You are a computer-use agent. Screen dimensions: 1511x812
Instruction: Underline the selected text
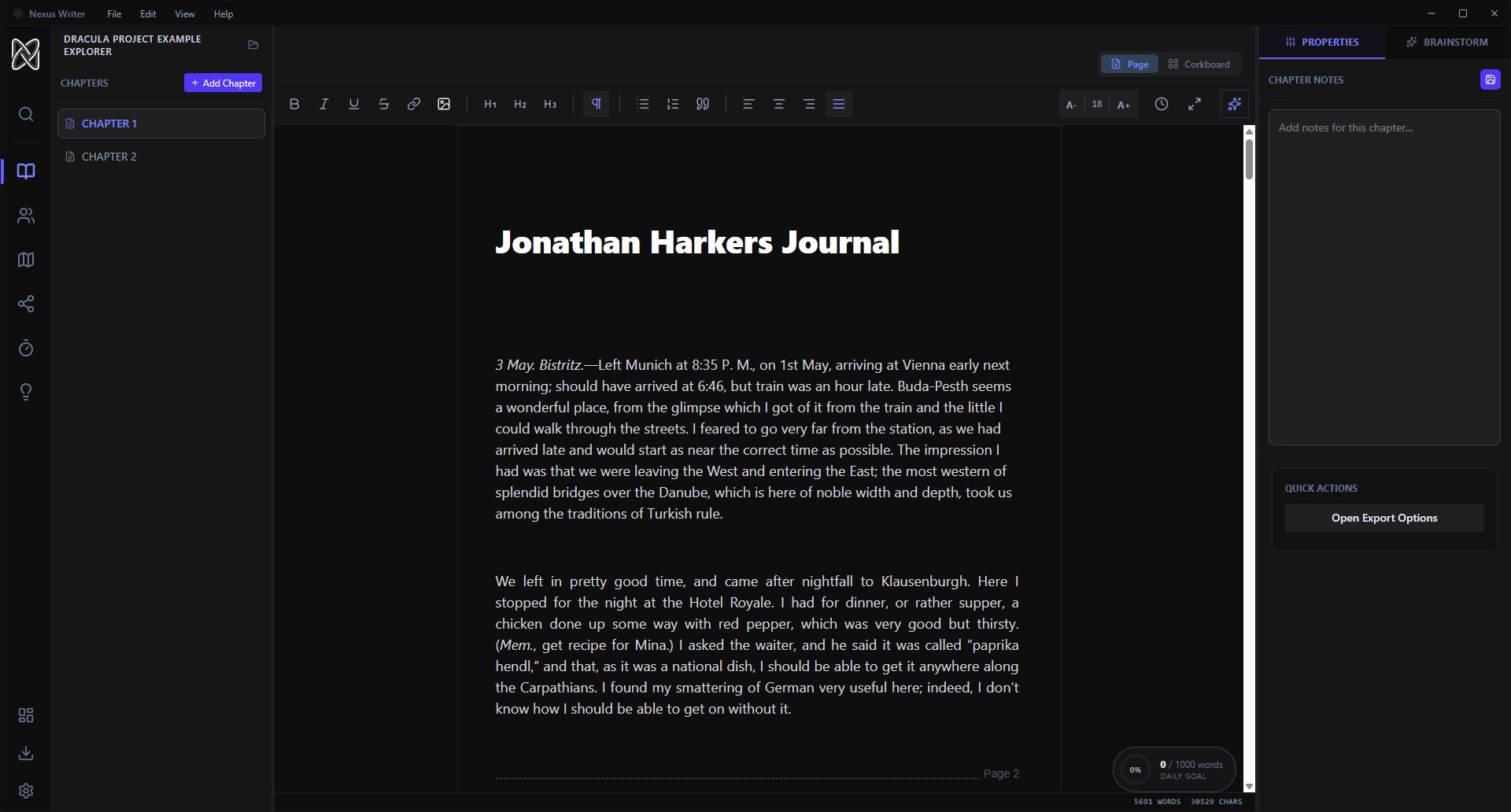(354, 104)
